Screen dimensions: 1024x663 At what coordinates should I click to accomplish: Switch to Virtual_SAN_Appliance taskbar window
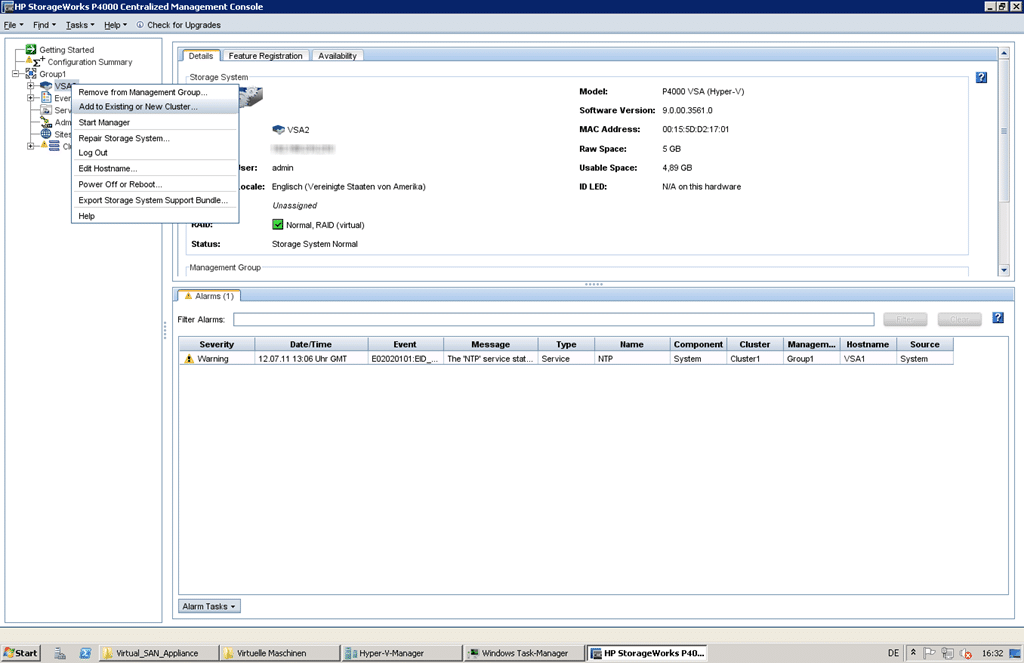tap(158, 653)
